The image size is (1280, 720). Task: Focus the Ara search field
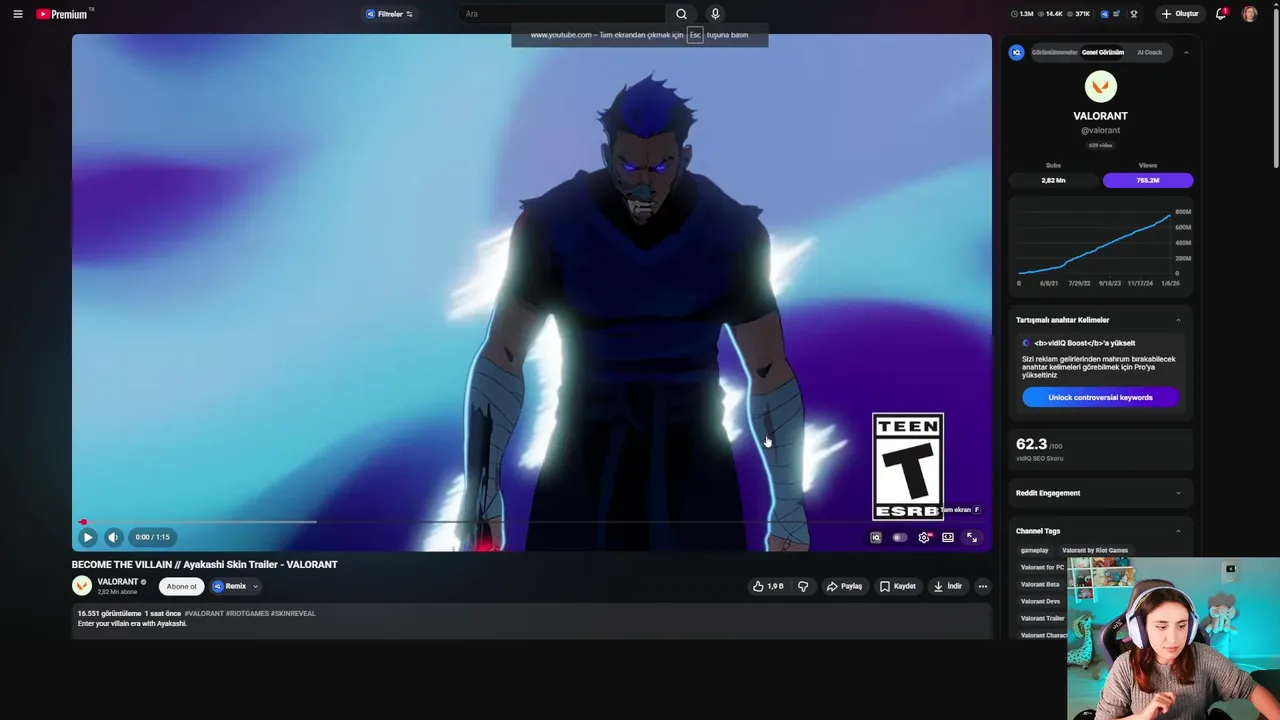(x=562, y=14)
